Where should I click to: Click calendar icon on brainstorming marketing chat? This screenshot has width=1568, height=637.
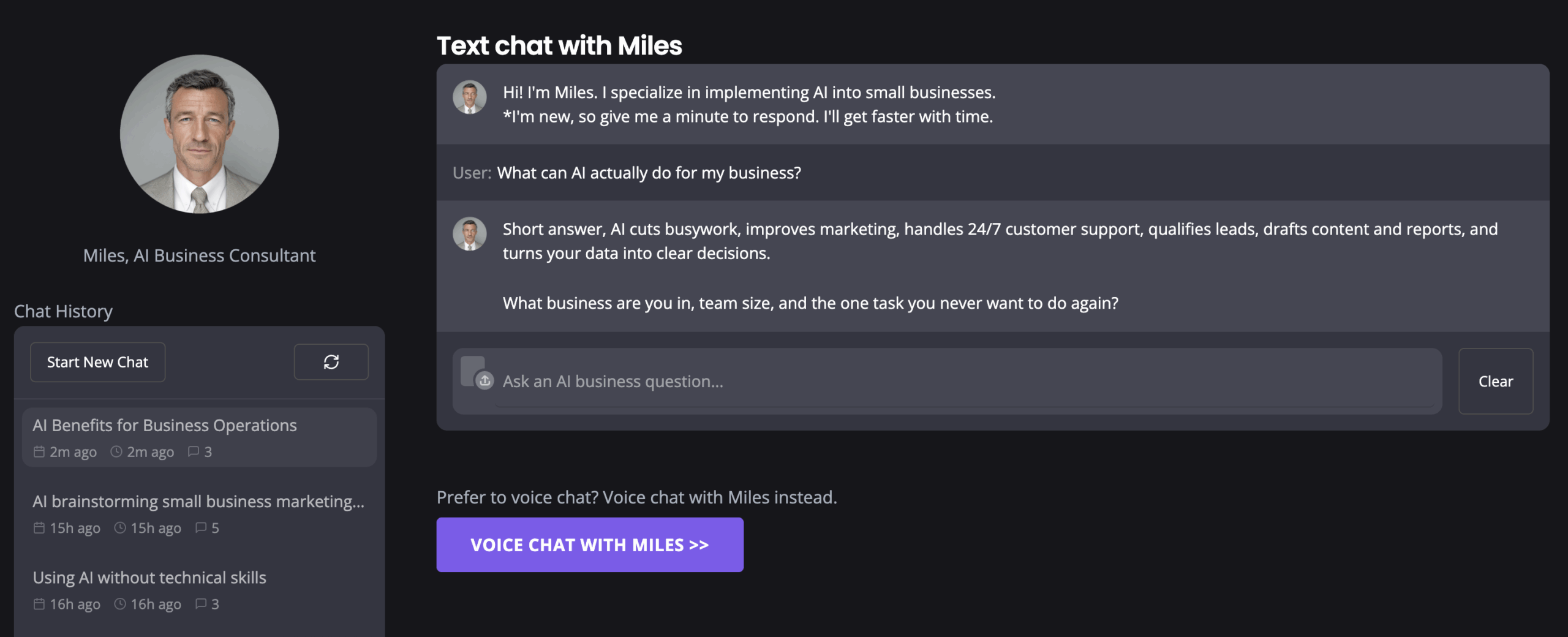click(39, 528)
